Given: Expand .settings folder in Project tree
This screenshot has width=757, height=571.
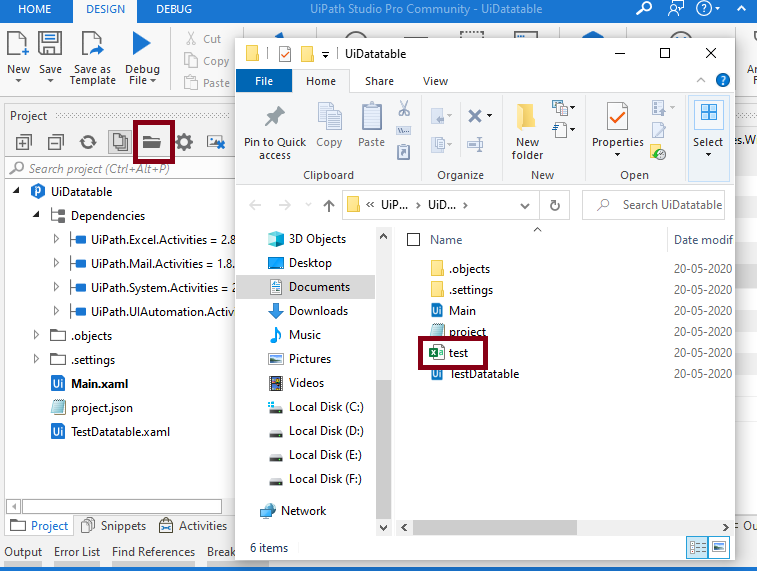Looking at the screenshot, I should coord(36,359).
